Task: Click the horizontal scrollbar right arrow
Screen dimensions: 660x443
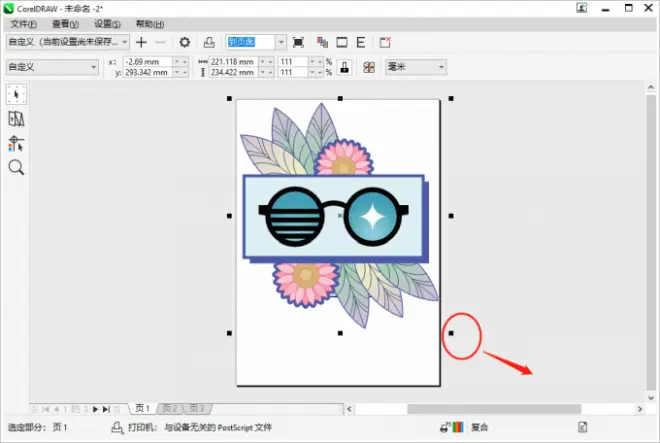Action: [x=640, y=409]
